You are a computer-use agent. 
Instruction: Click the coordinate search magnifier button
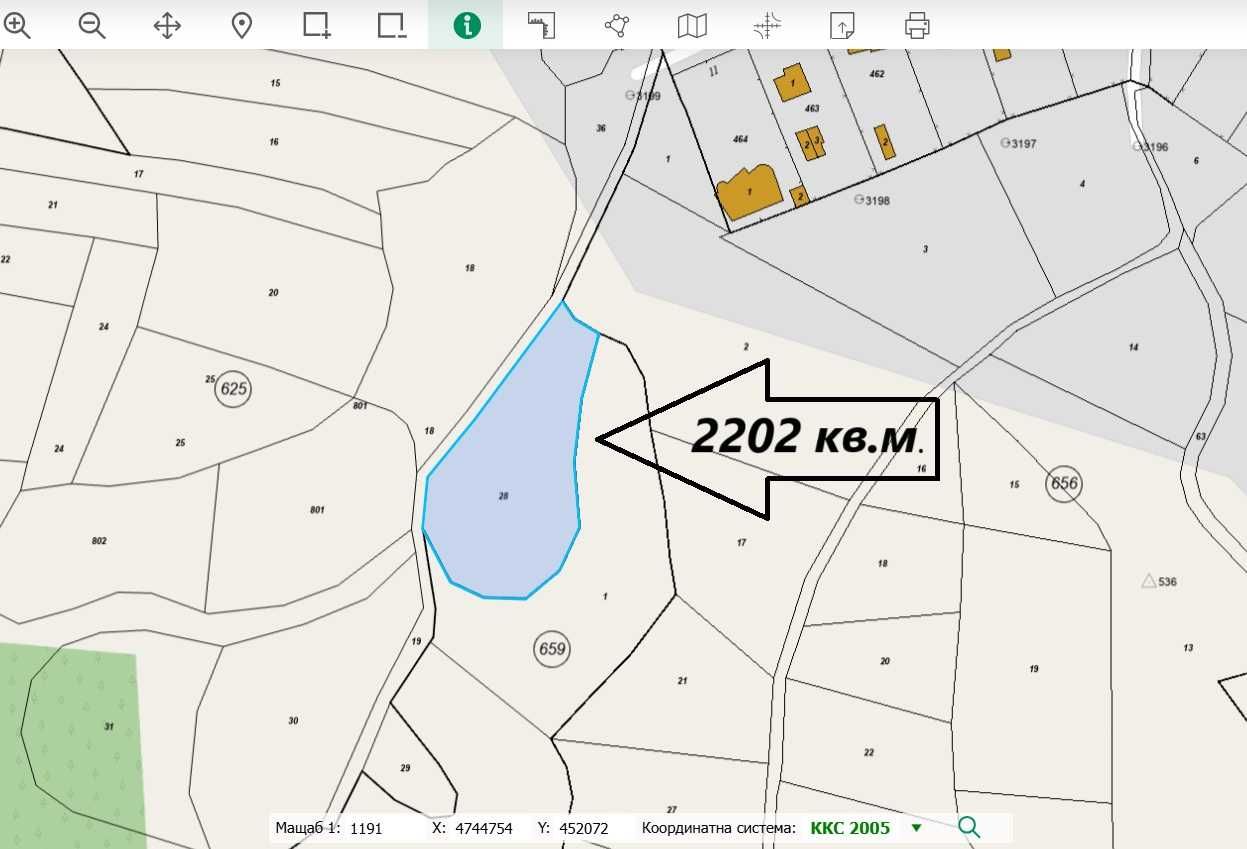coord(968,828)
